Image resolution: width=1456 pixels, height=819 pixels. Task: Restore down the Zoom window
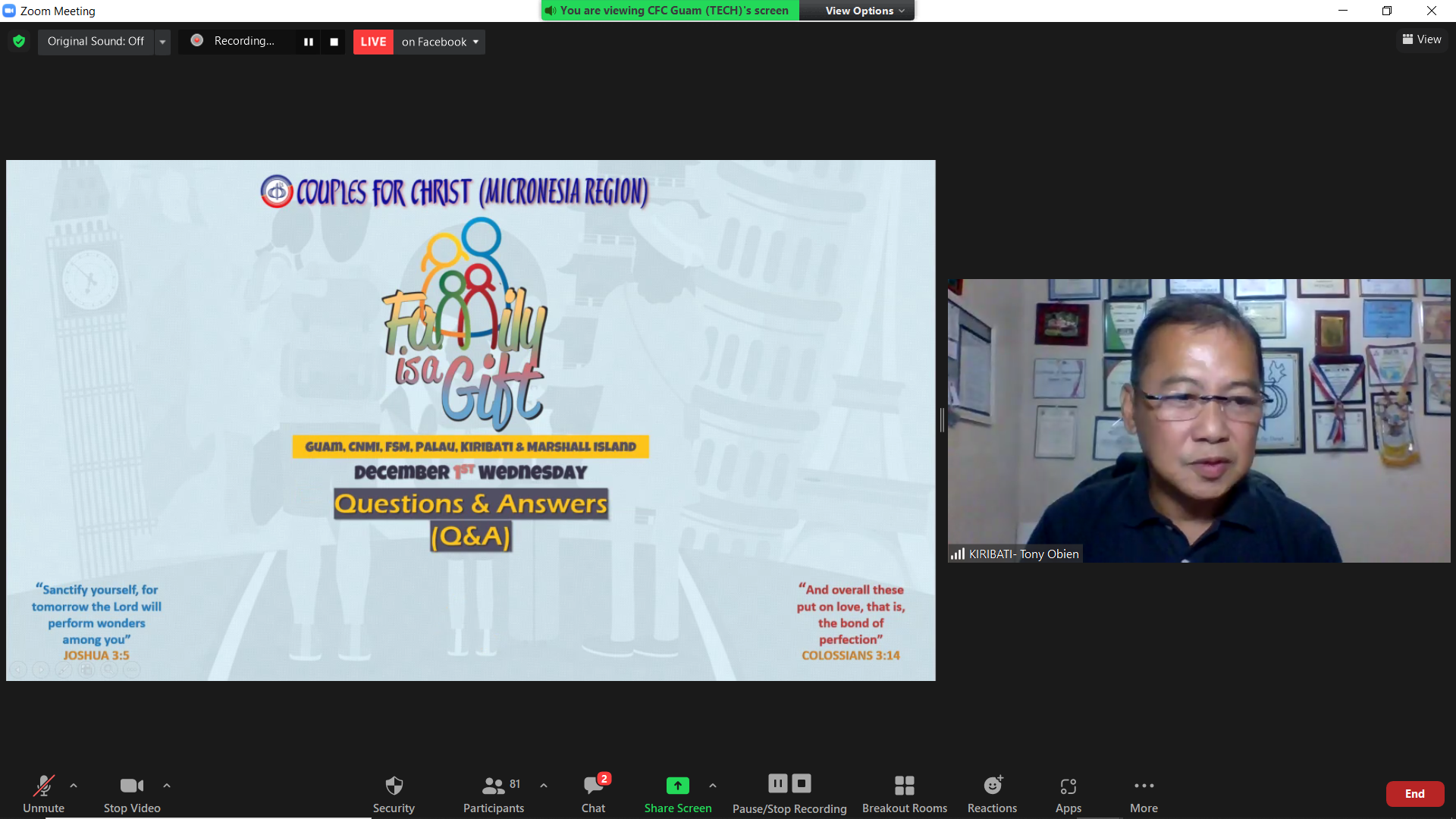pos(1387,11)
